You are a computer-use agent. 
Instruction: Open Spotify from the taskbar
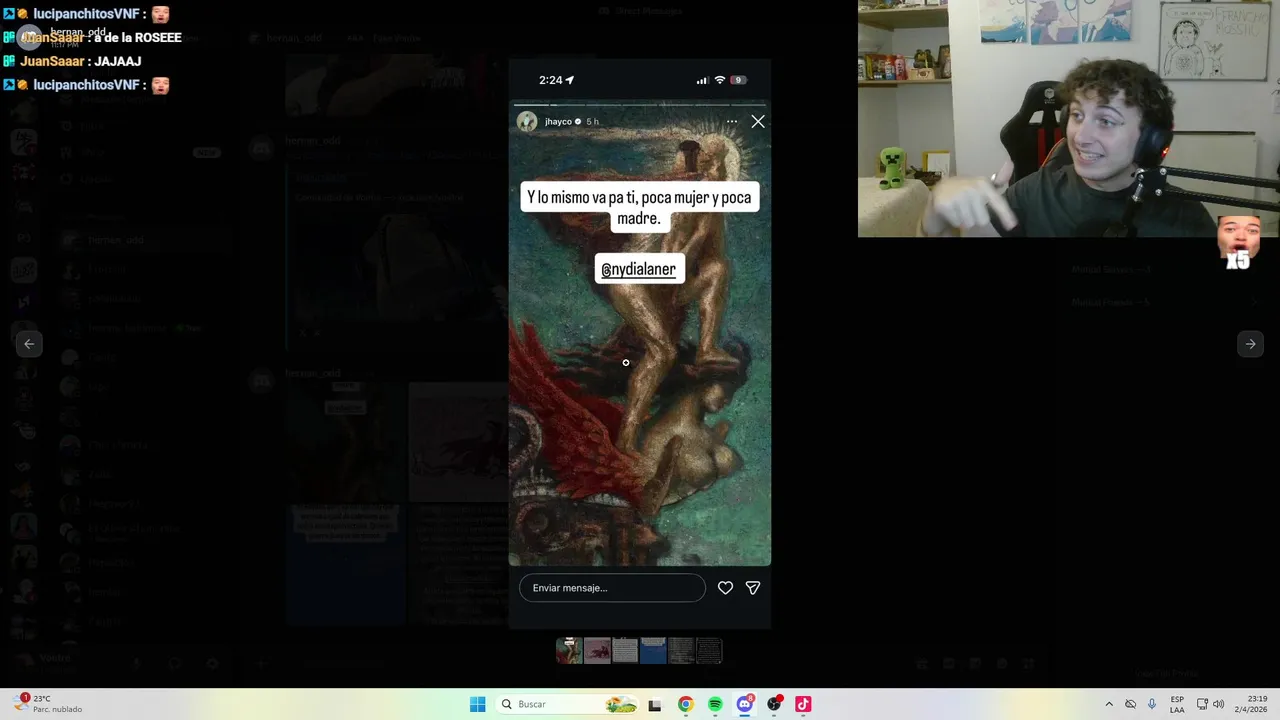715,704
